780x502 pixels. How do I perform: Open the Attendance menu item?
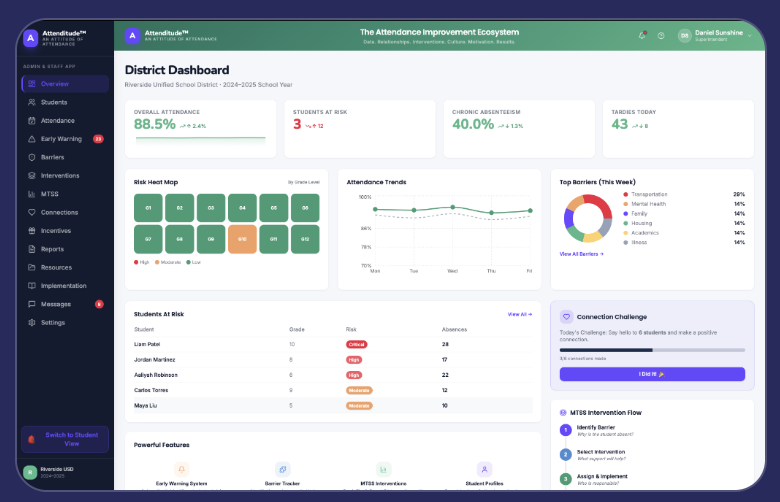(65, 120)
